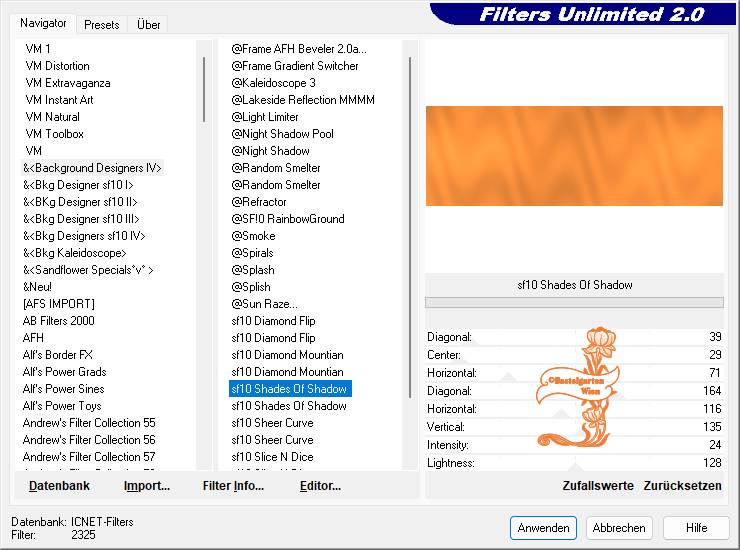Image resolution: width=740 pixels, height=550 pixels.
Task: Adjust the Diagonal slider showing 164
Action: (574, 391)
